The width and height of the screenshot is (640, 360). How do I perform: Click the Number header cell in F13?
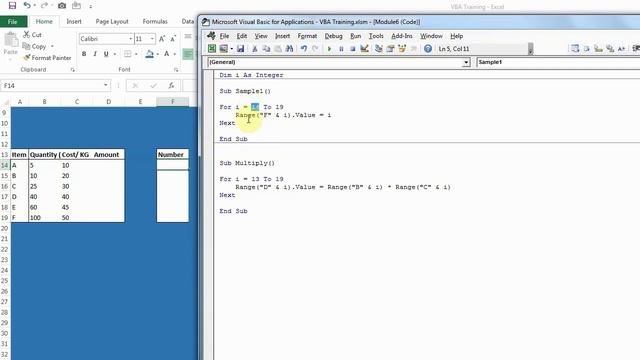tap(173, 154)
